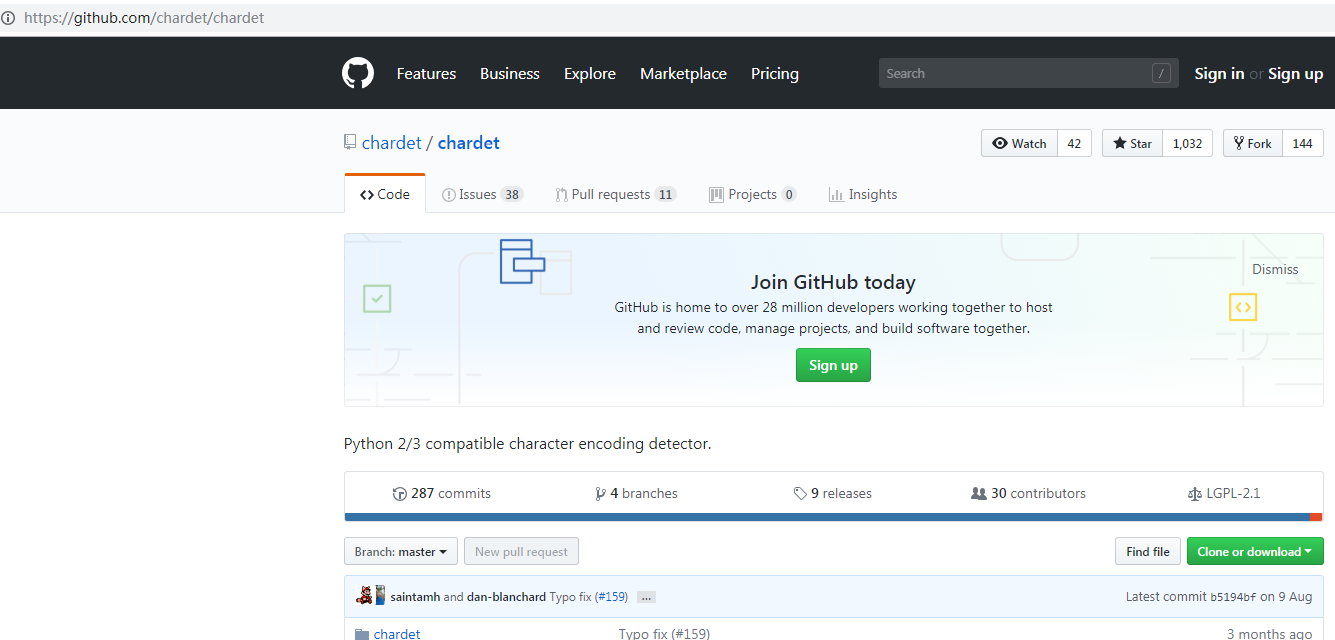Click the Star button
Screen dimensions: 1335x640
click(x=1132, y=143)
